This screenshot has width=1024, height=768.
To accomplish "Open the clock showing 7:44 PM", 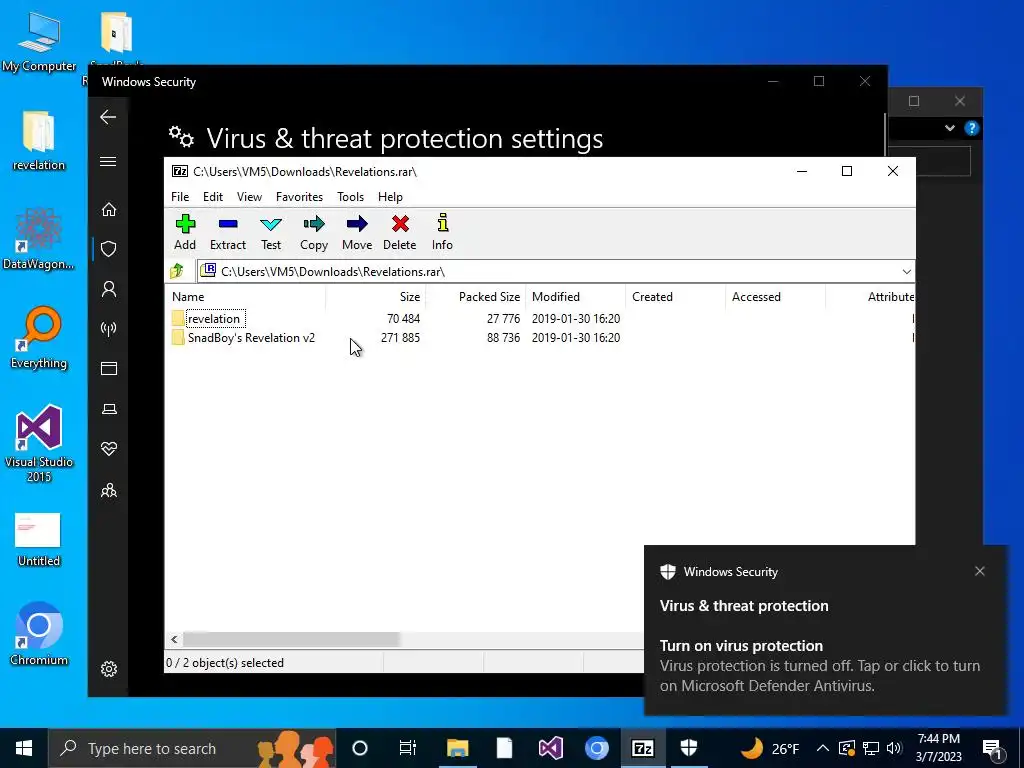I will point(938,748).
